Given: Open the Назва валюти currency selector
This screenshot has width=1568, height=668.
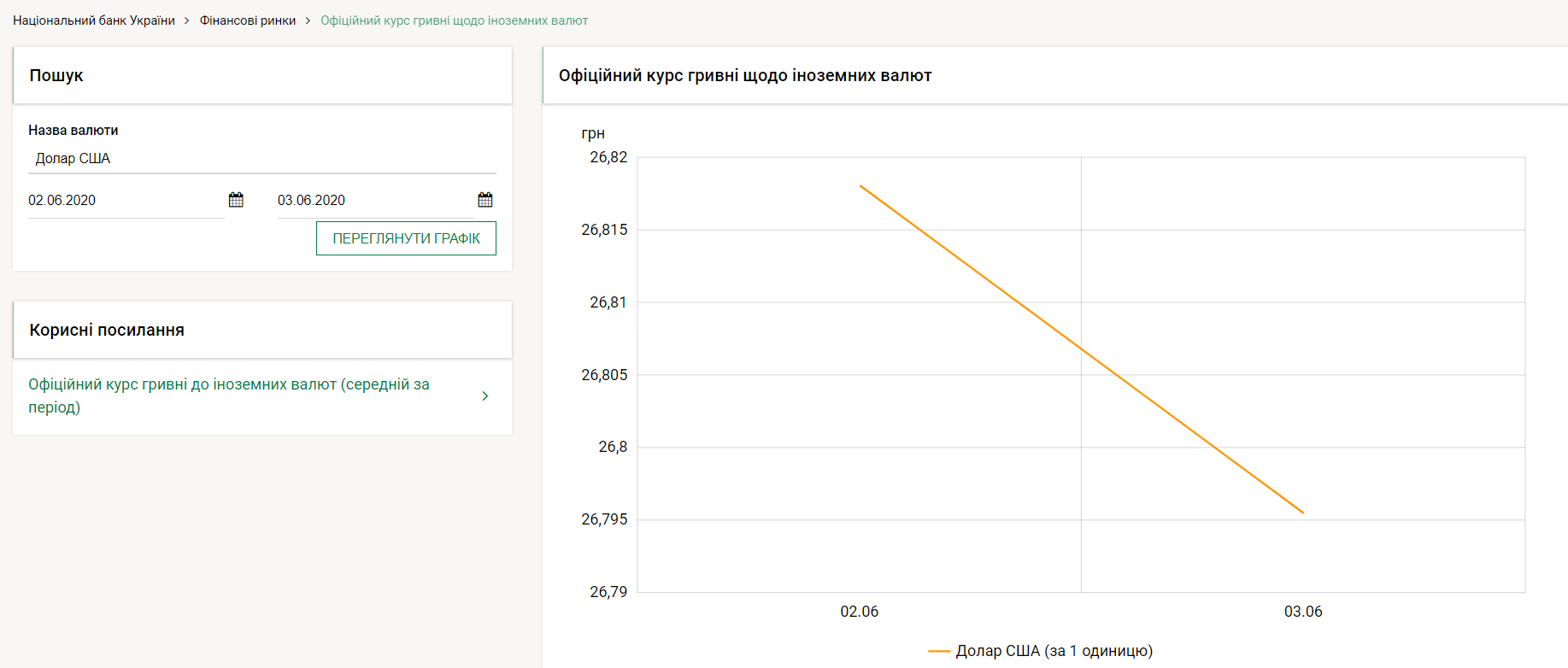Looking at the screenshot, I should pos(262,158).
